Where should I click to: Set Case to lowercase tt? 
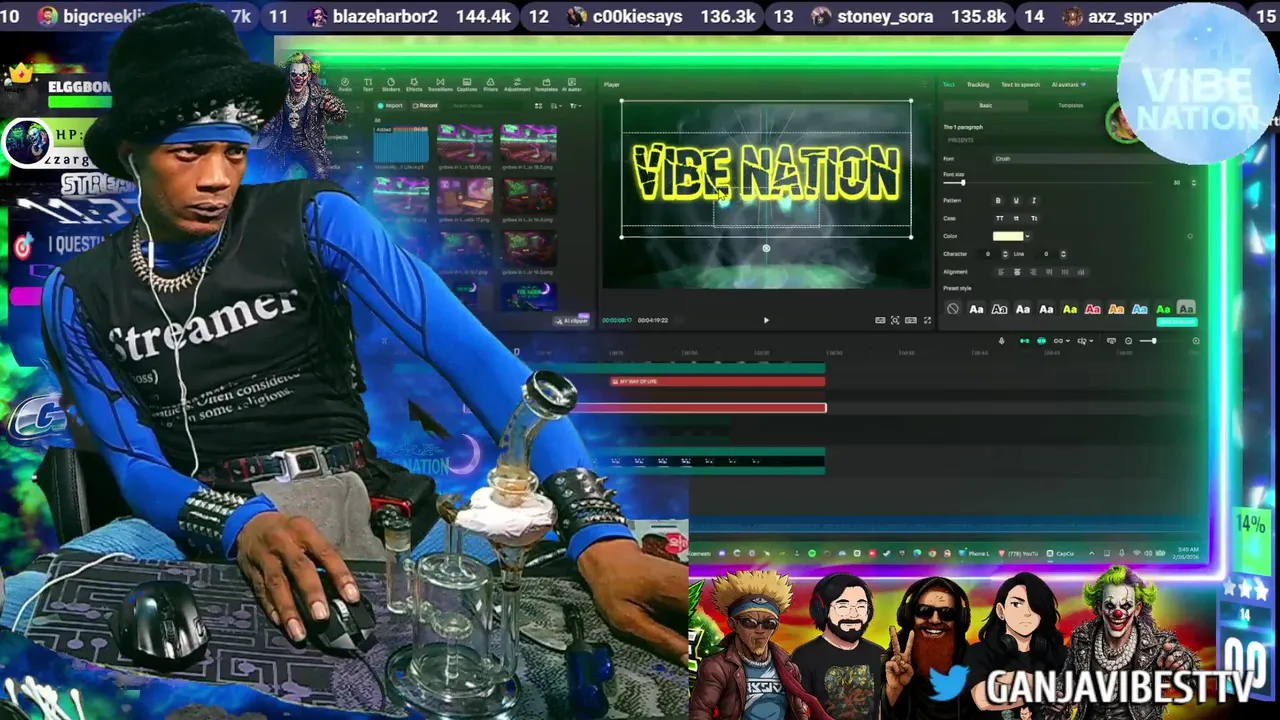[x=1016, y=218]
